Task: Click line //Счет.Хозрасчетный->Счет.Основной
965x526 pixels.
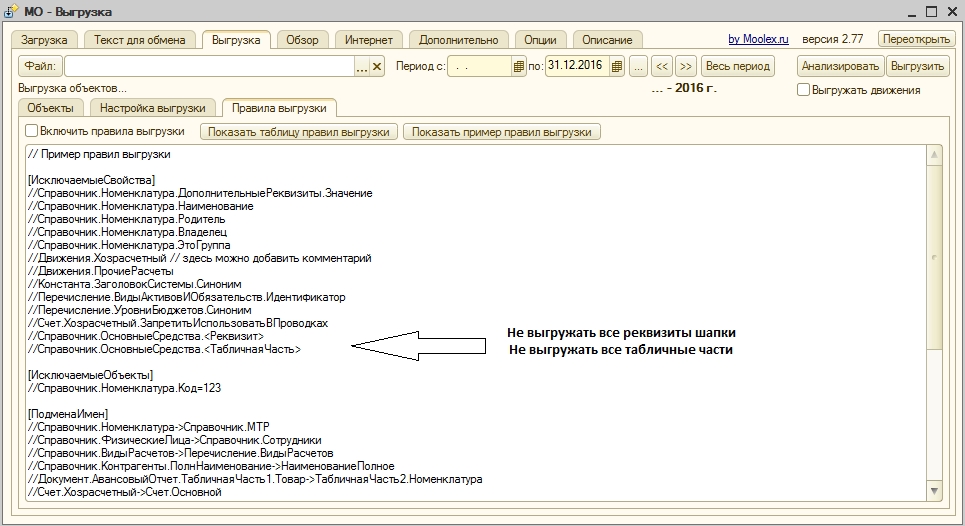Action: tap(125, 492)
